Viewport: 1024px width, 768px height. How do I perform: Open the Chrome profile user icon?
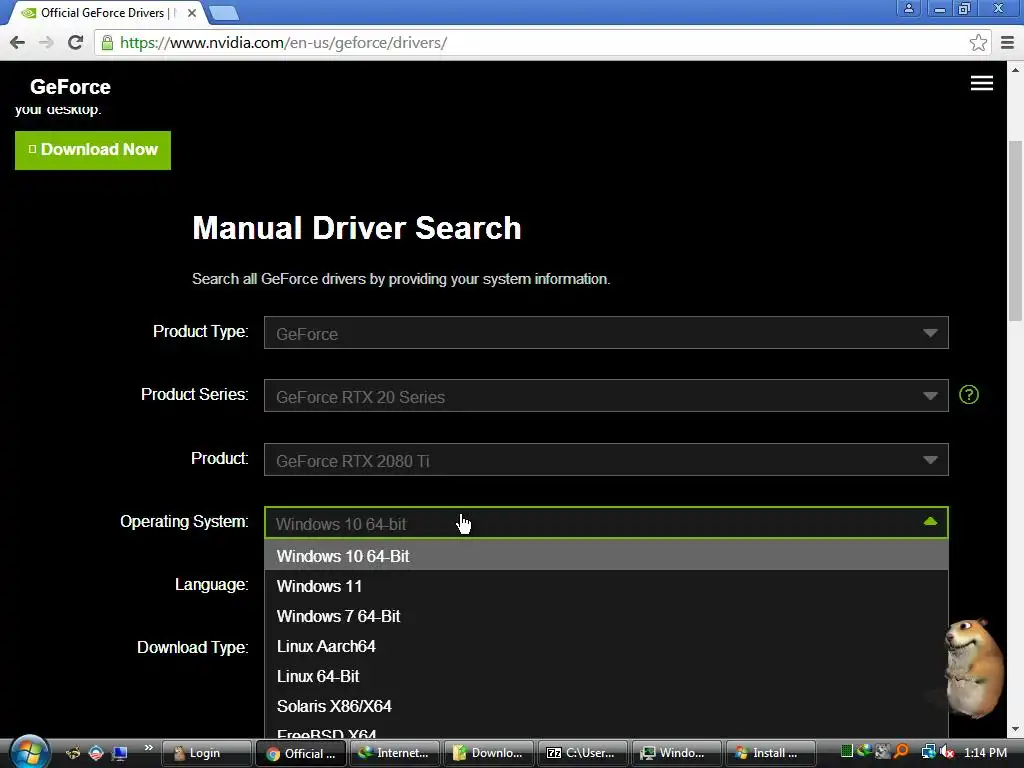pyautogui.click(x=908, y=8)
